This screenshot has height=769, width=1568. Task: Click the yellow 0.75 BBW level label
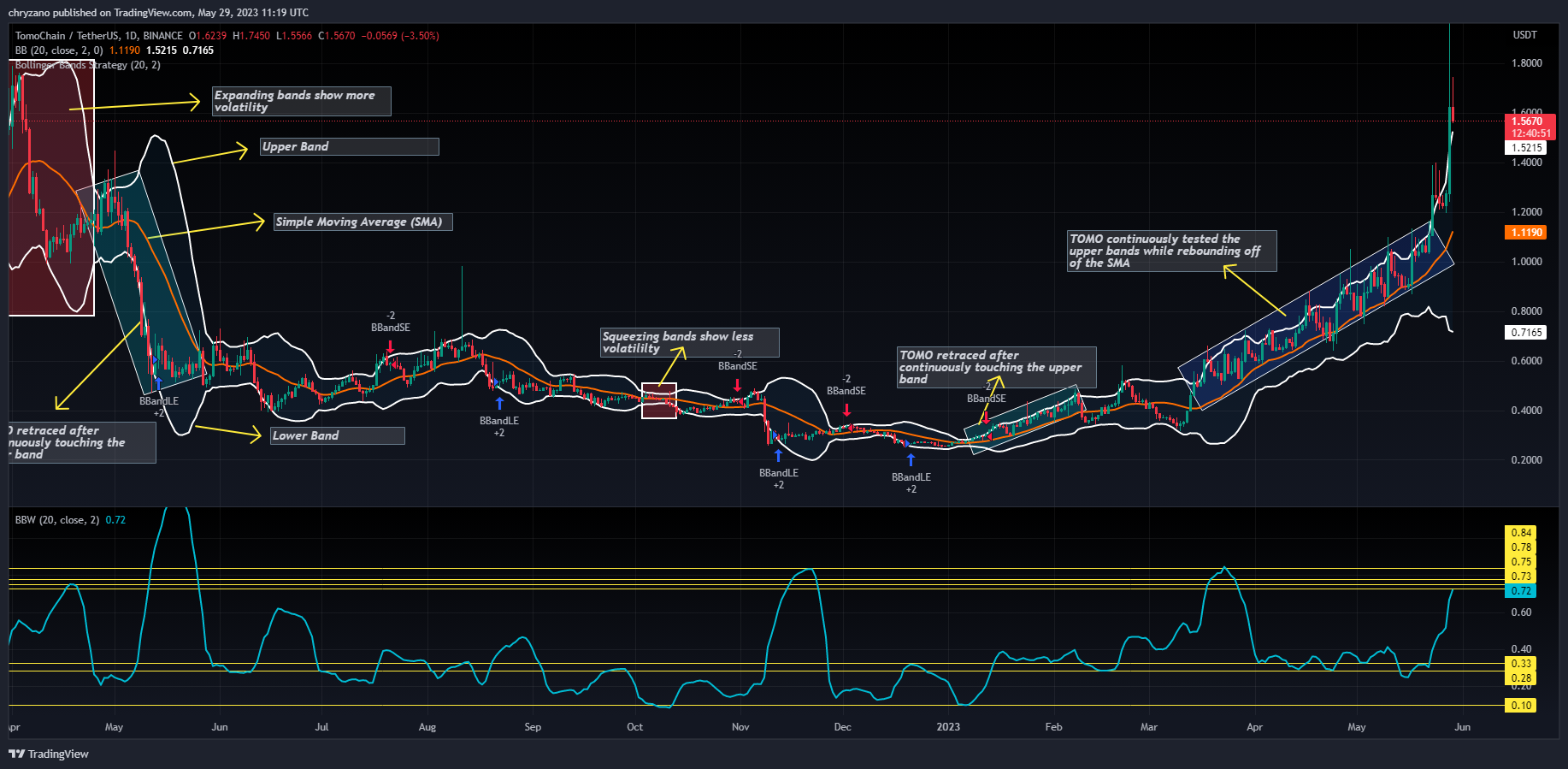click(1521, 562)
